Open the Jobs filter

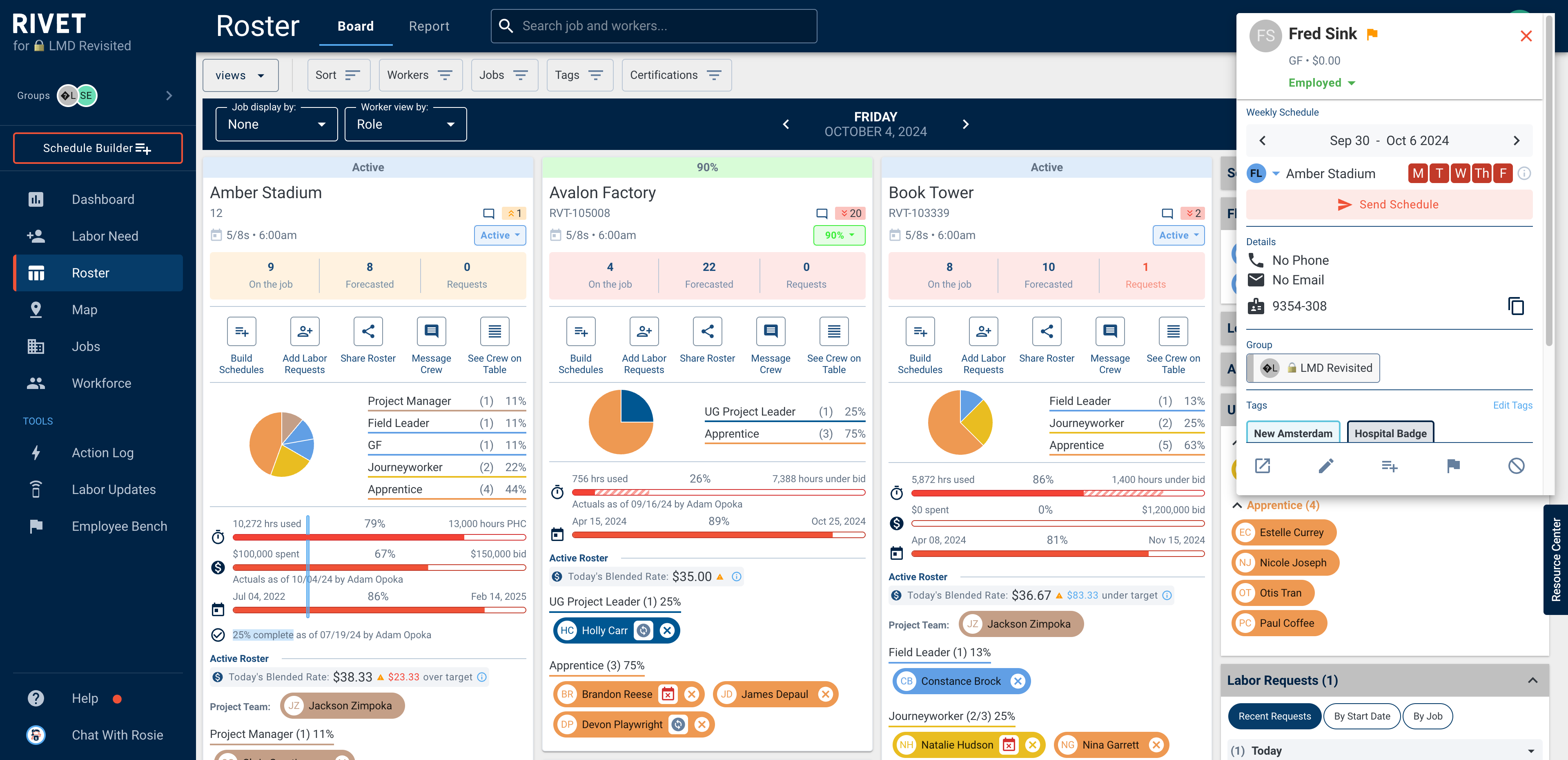(504, 75)
